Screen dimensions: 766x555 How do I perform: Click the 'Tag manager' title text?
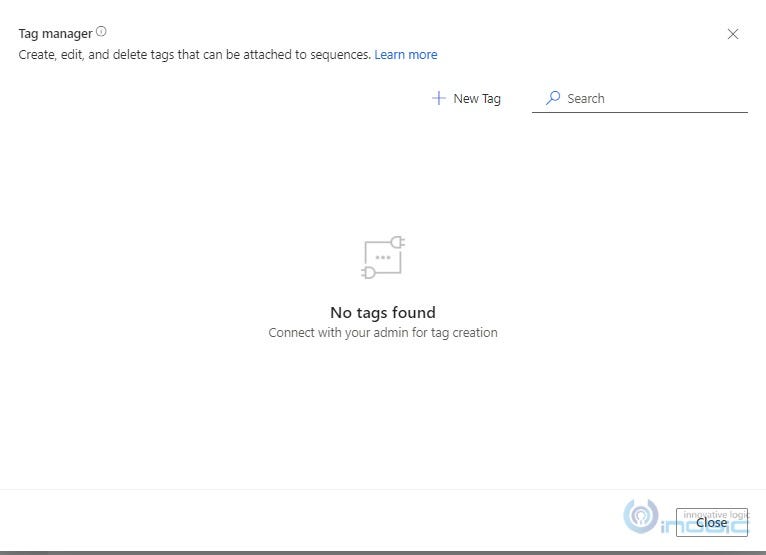click(55, 34)
